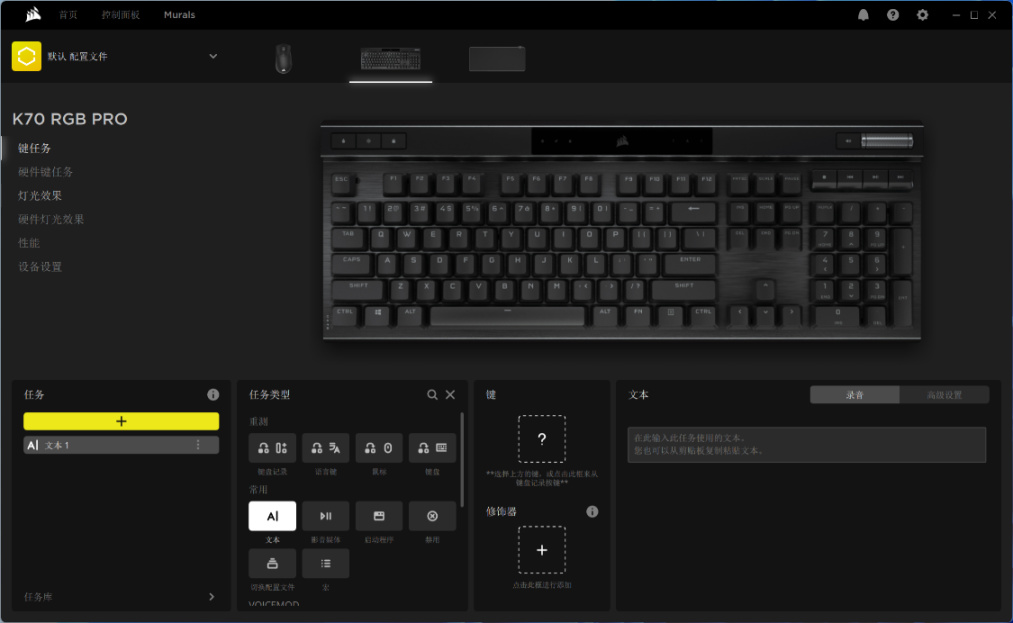Select the 文本 1 task row

[x=121, y=445]
